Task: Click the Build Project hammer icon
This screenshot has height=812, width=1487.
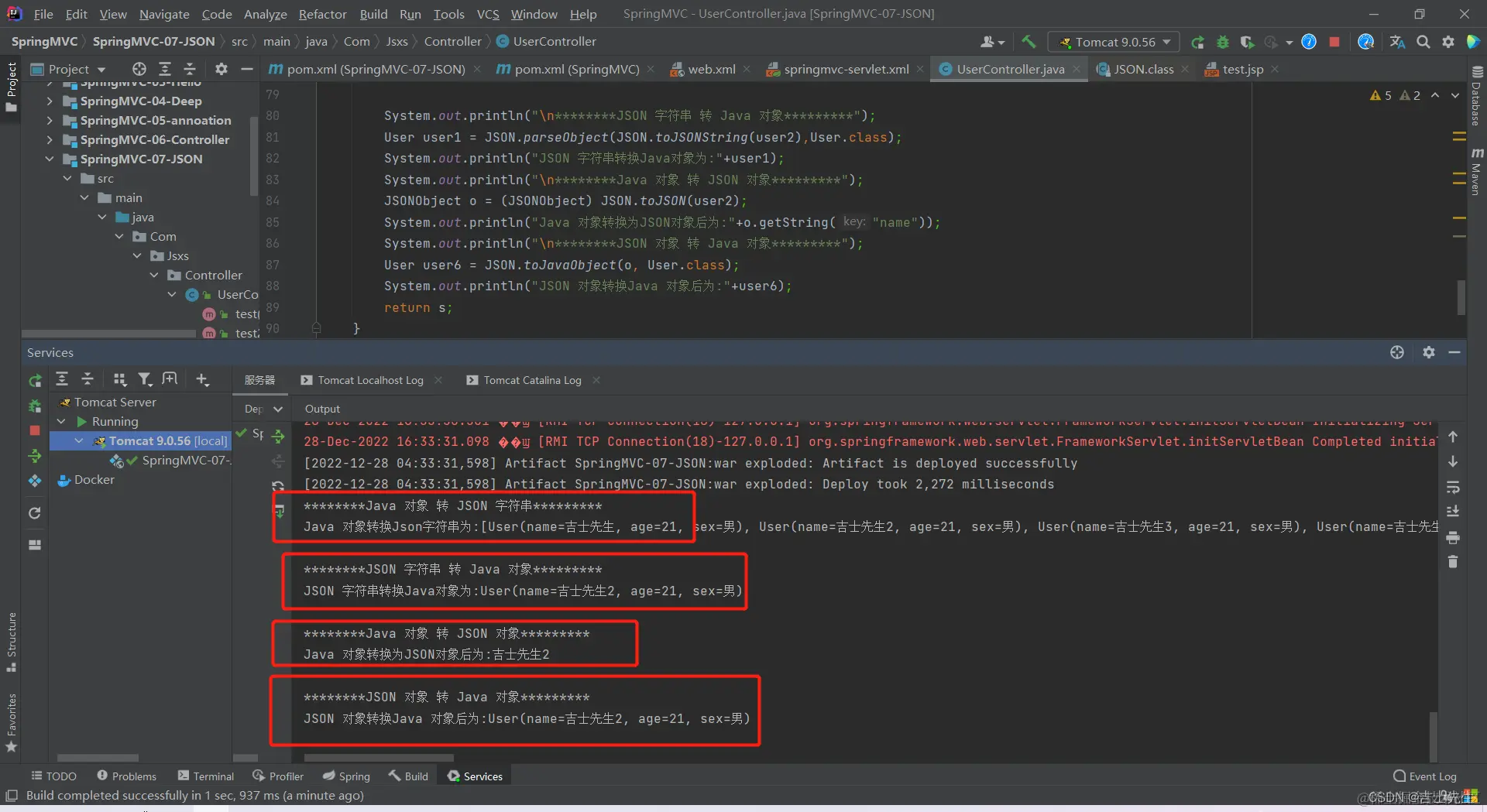Action: tap(1029, 42)
